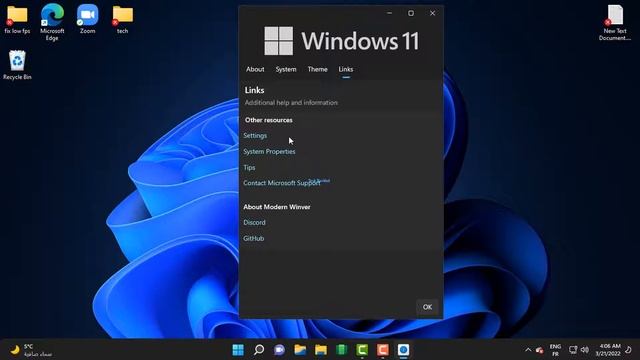Switch to the System tab
The width and height of the screenshot is (640, 360).
coord(286,69)
